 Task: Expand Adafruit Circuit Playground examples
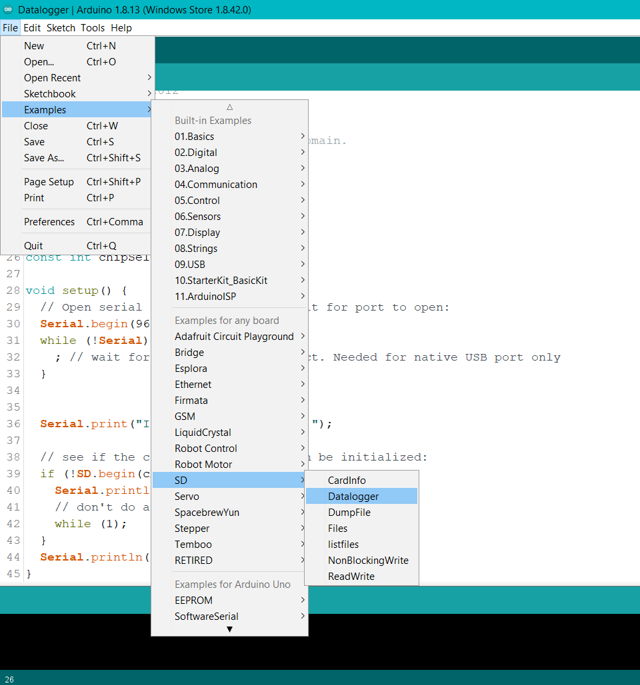(x=230, y=336)
